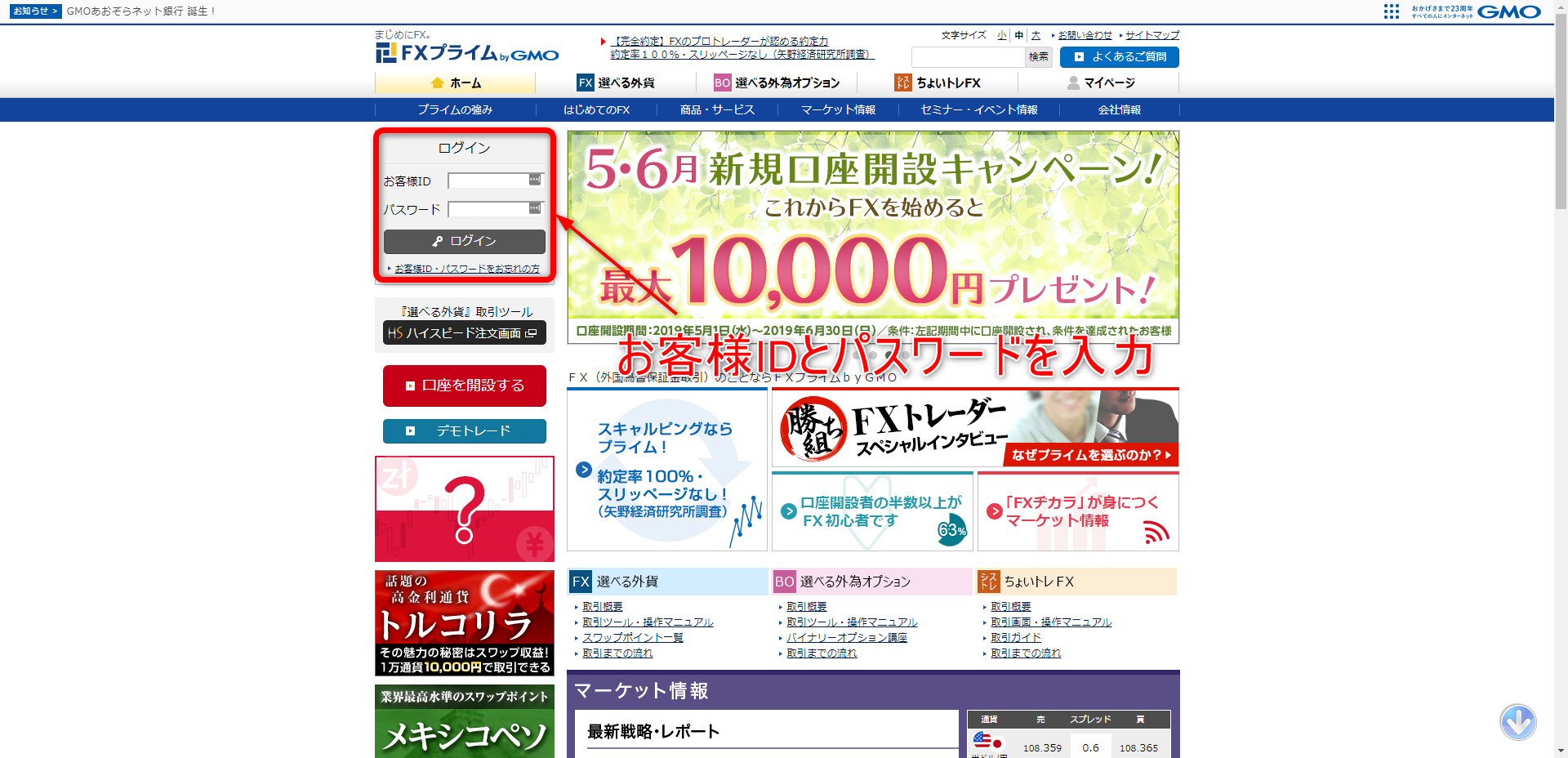Click the blue down-arrow scroll icon

(x=1517, y=722)
